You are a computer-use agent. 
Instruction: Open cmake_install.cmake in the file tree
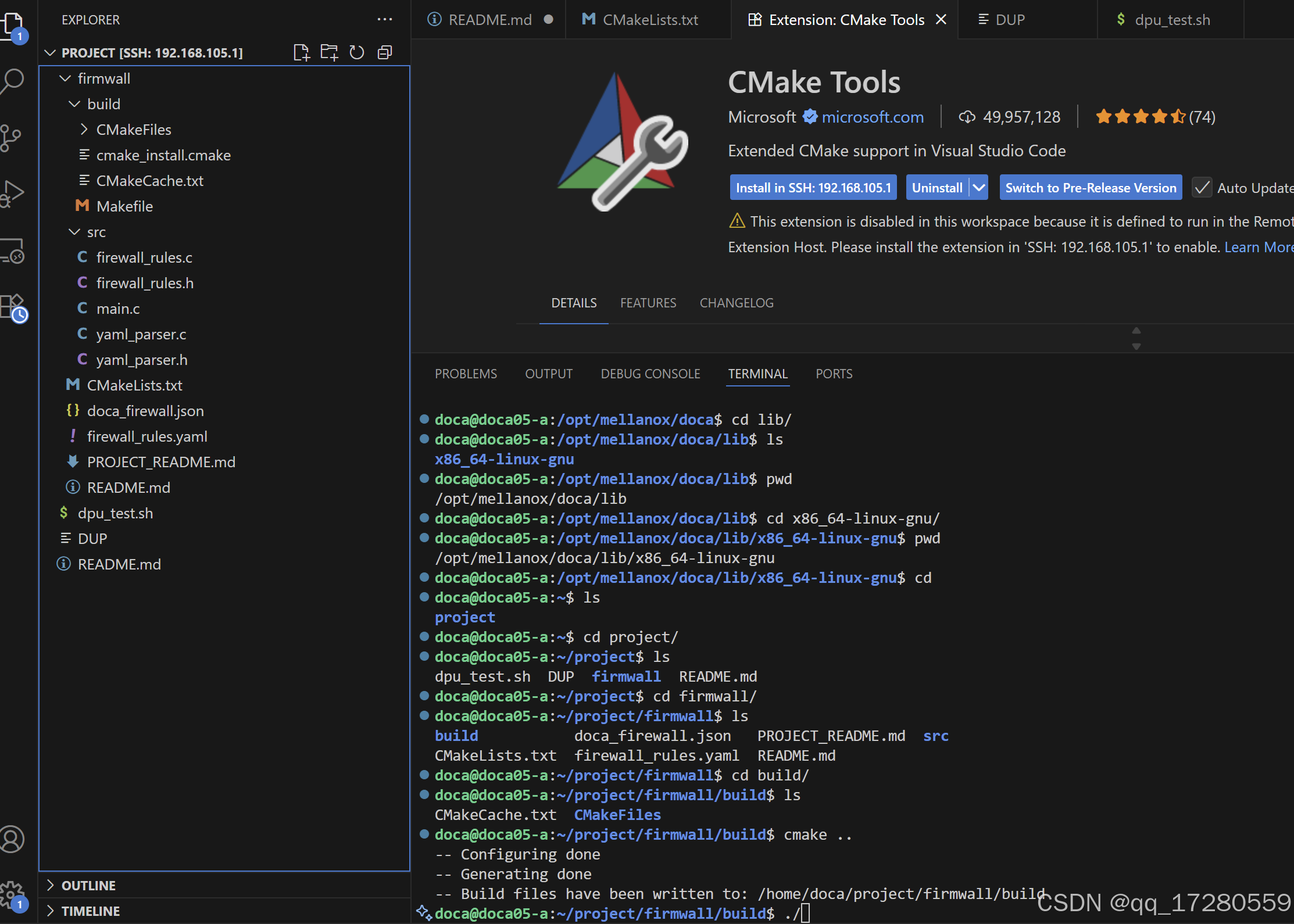tap(224, 155)
